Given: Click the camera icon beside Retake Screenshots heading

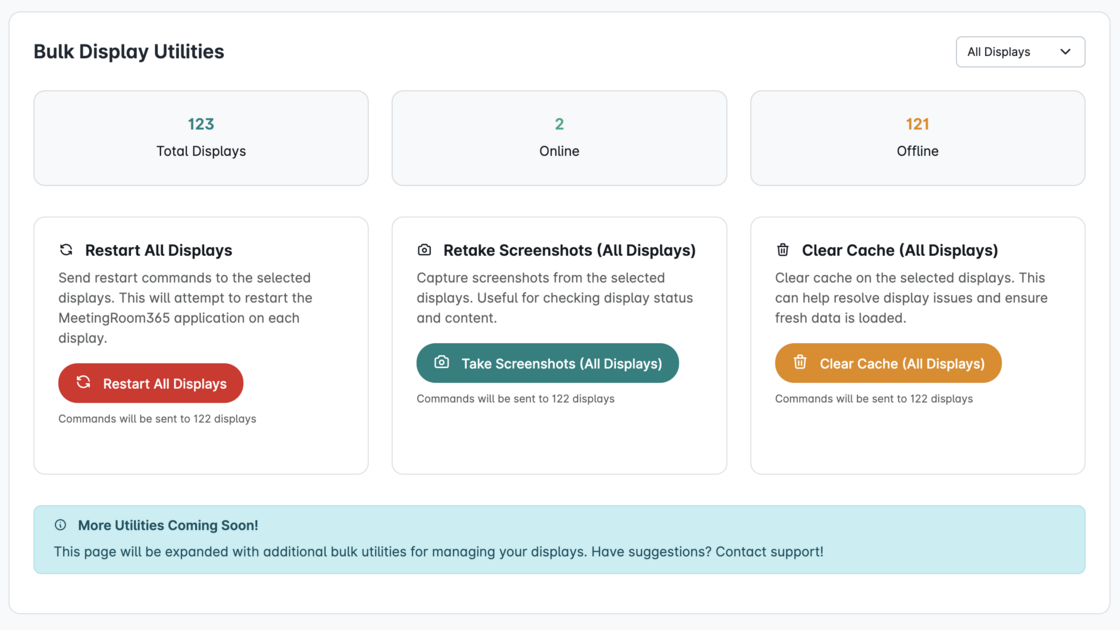Looking at the screenshot, I should click(x=424, y=250).
